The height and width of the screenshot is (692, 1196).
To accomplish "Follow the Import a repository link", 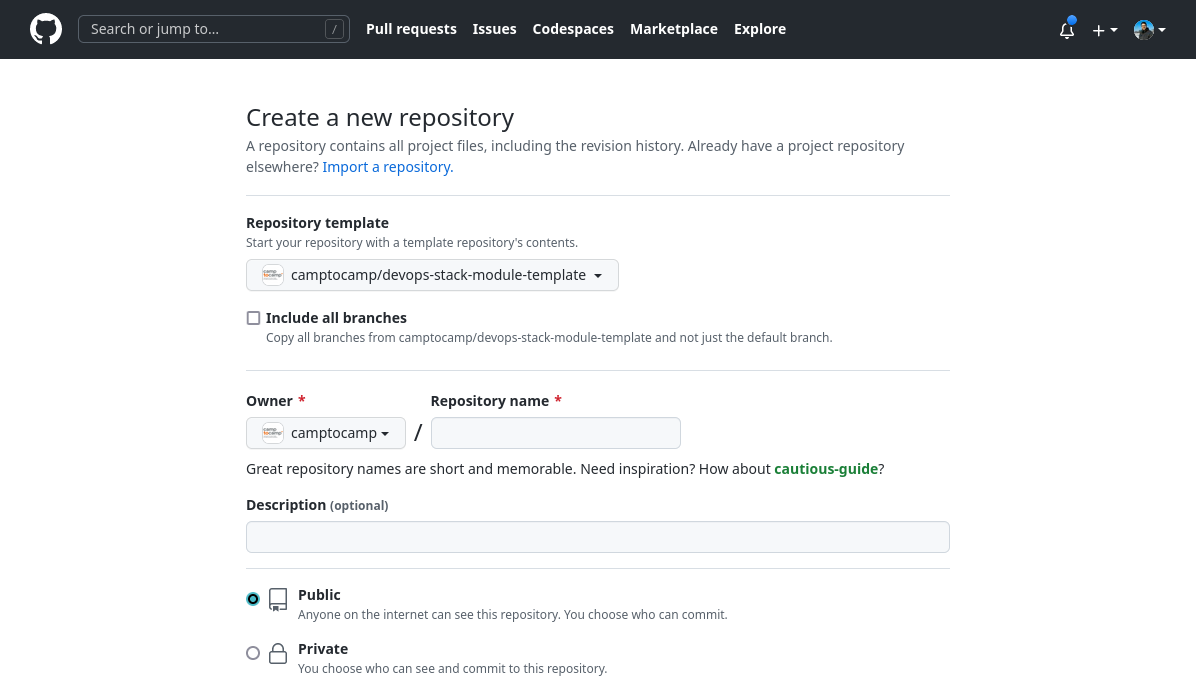I will point(387,167).
